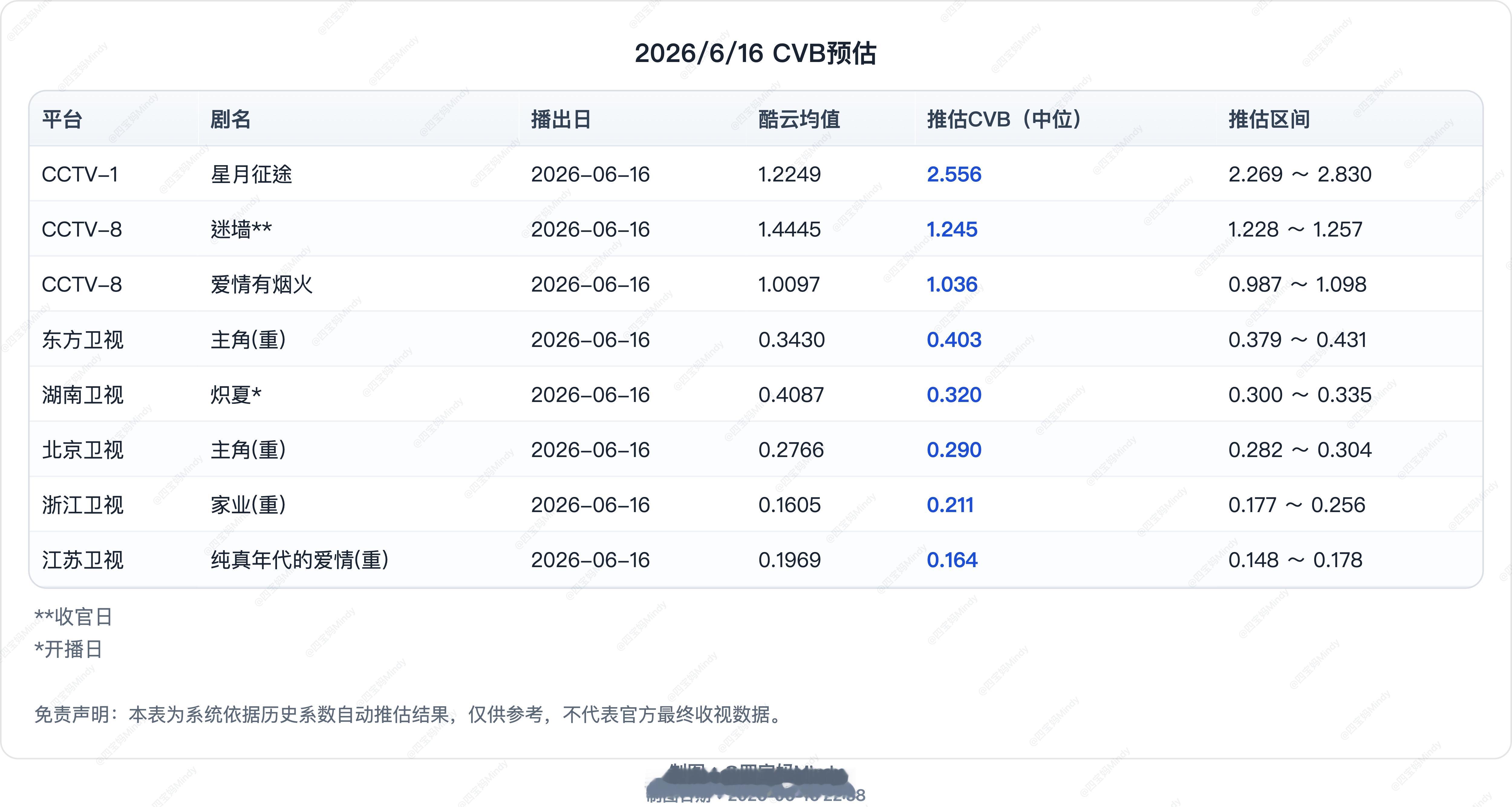Select the estimated CVB 1.036

tap(952, 285)
